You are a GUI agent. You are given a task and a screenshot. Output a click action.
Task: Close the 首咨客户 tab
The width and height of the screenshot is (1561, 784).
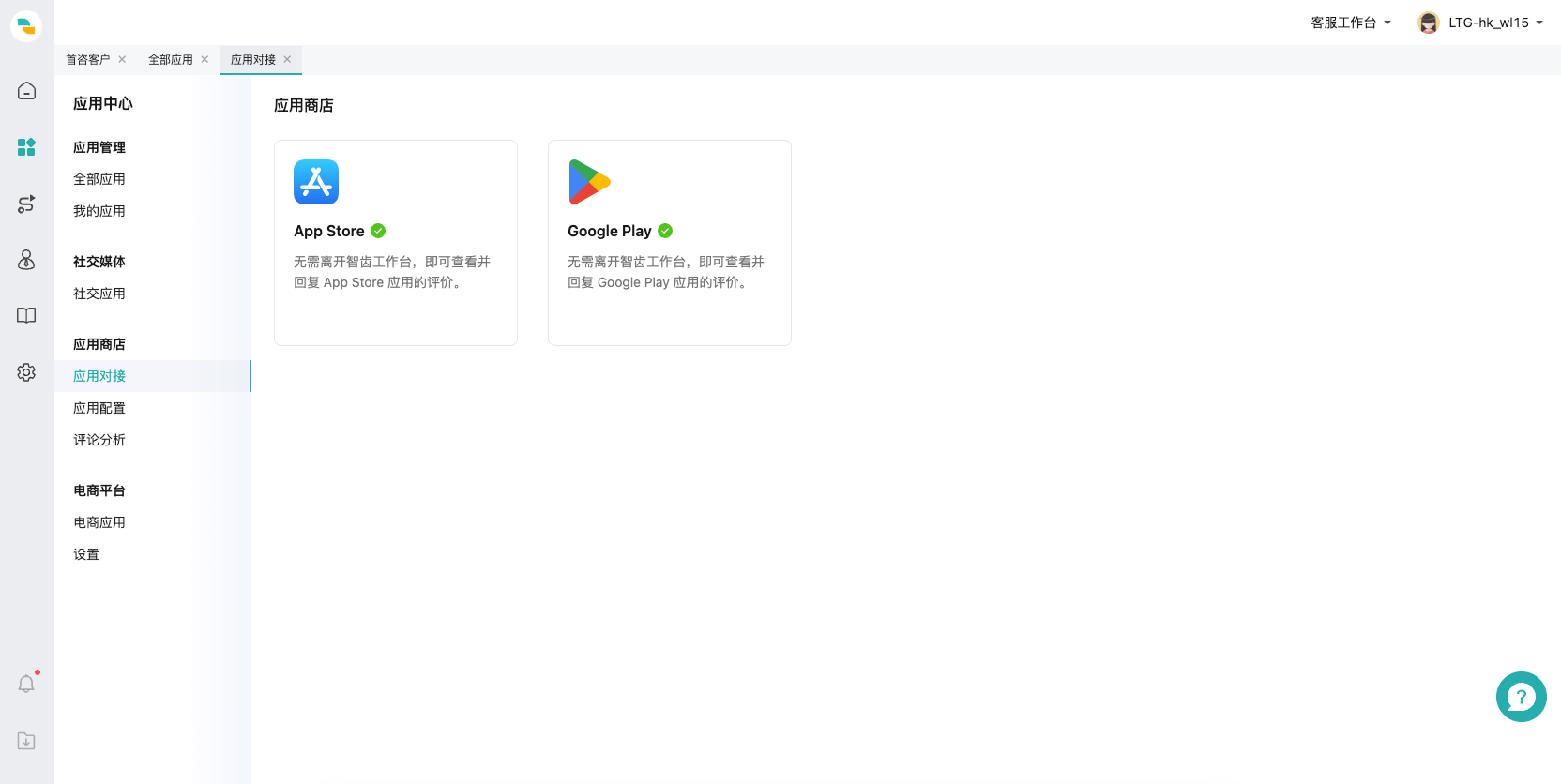coord(122,59)
